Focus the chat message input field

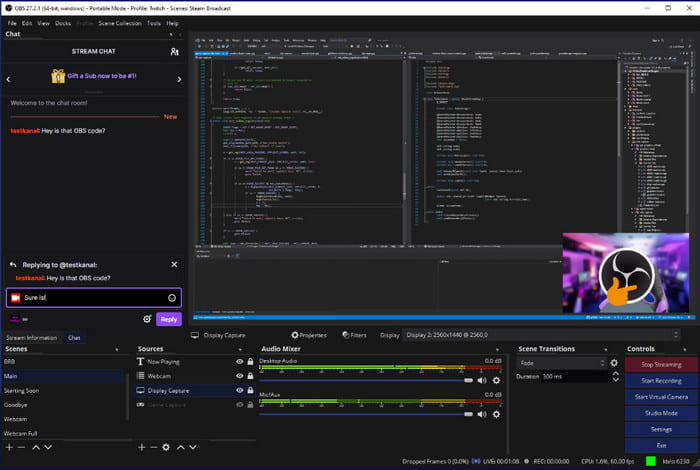coord(94,298)
